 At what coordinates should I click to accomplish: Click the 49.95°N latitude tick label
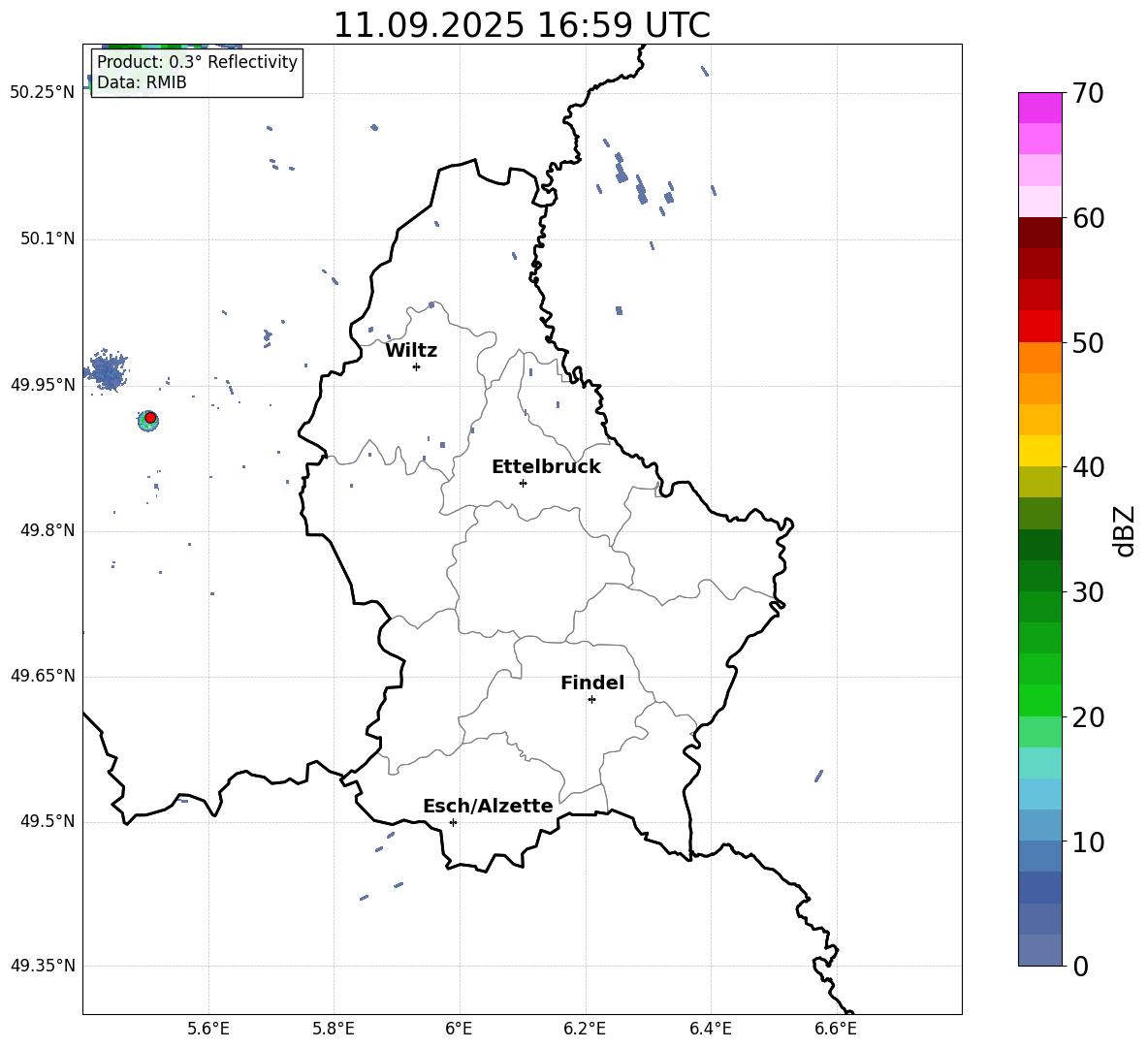pos(42,385)
